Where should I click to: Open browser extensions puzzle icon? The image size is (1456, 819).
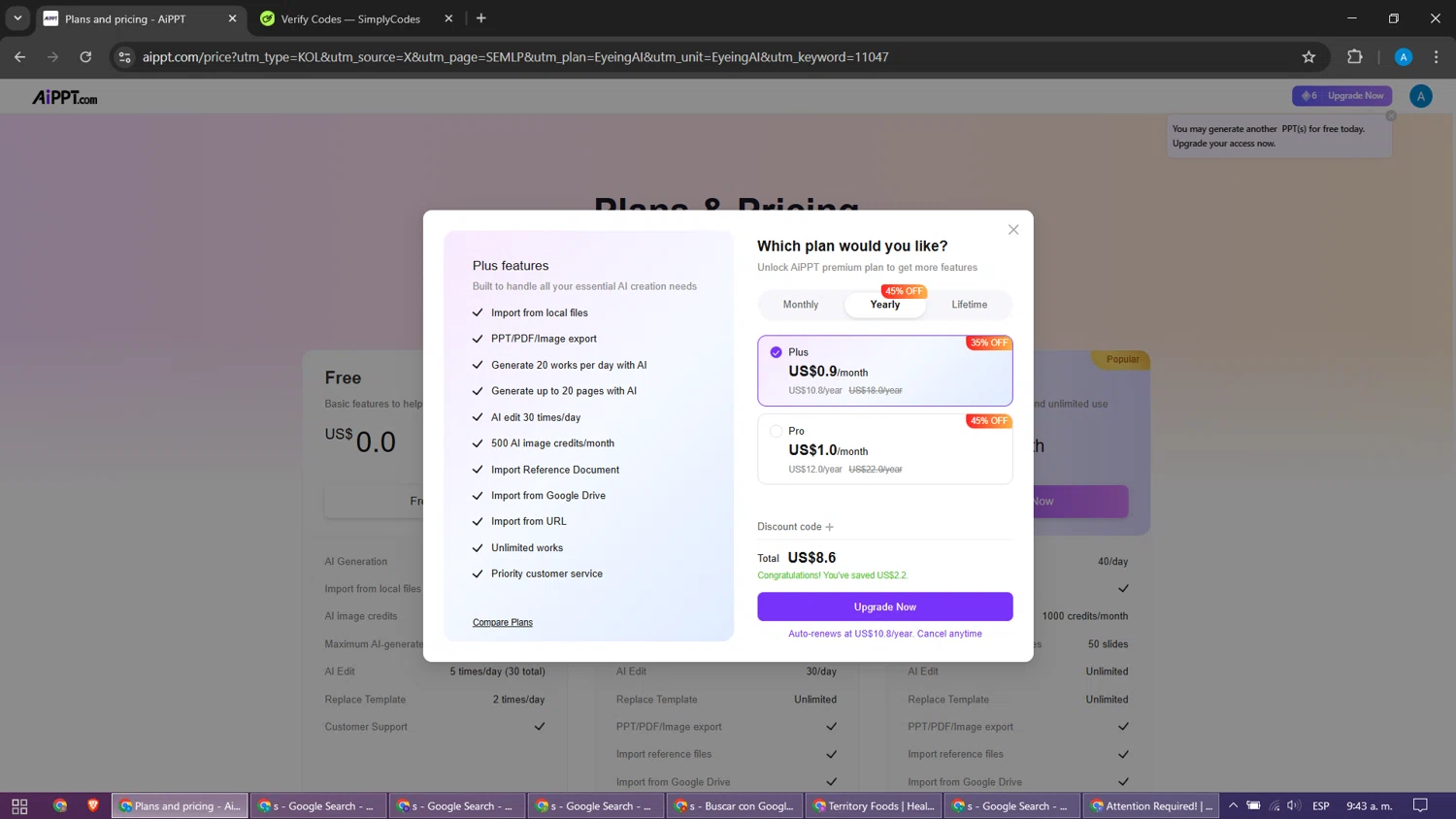click(x=1355, y=57)
